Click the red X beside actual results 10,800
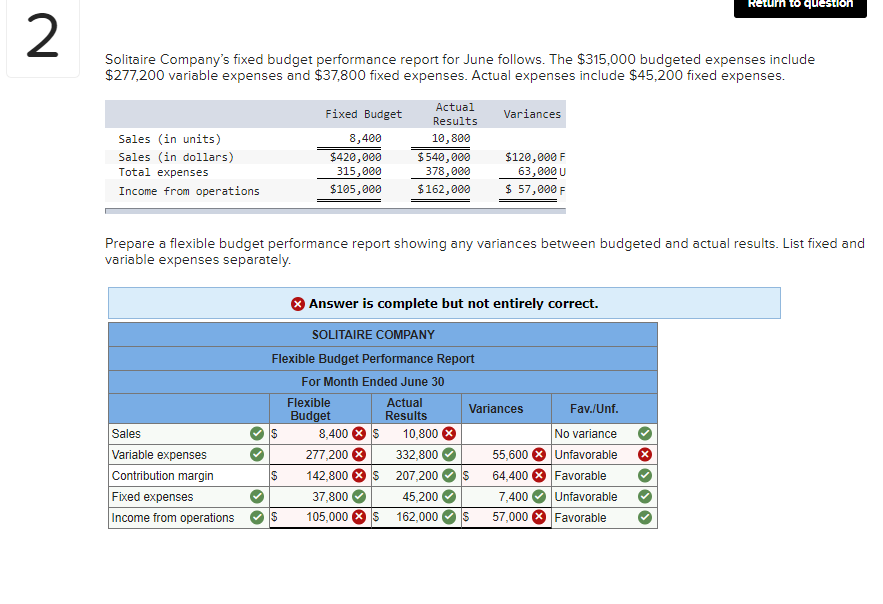 447,433
